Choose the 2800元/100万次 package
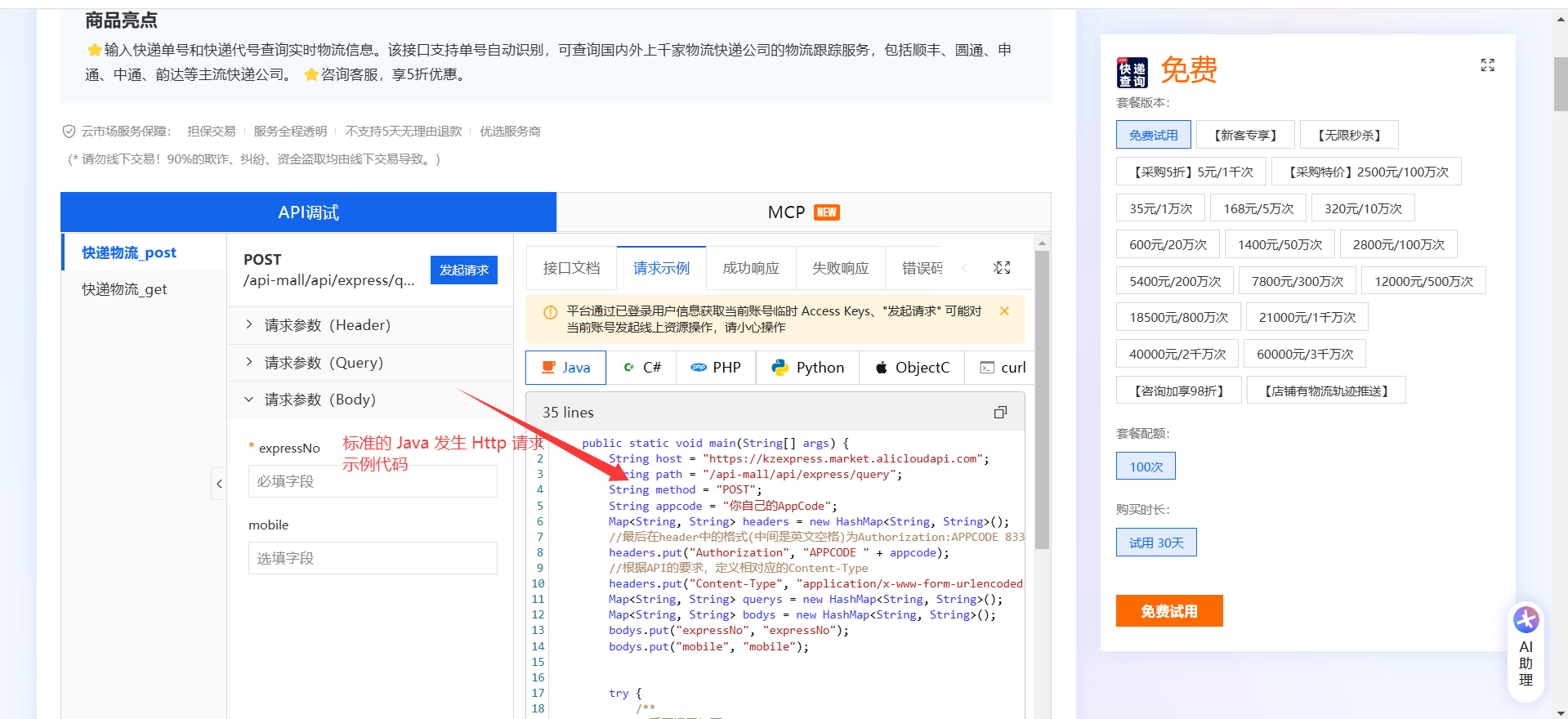This screenshot has width=1568, height=719. (x=1398, y=244)
